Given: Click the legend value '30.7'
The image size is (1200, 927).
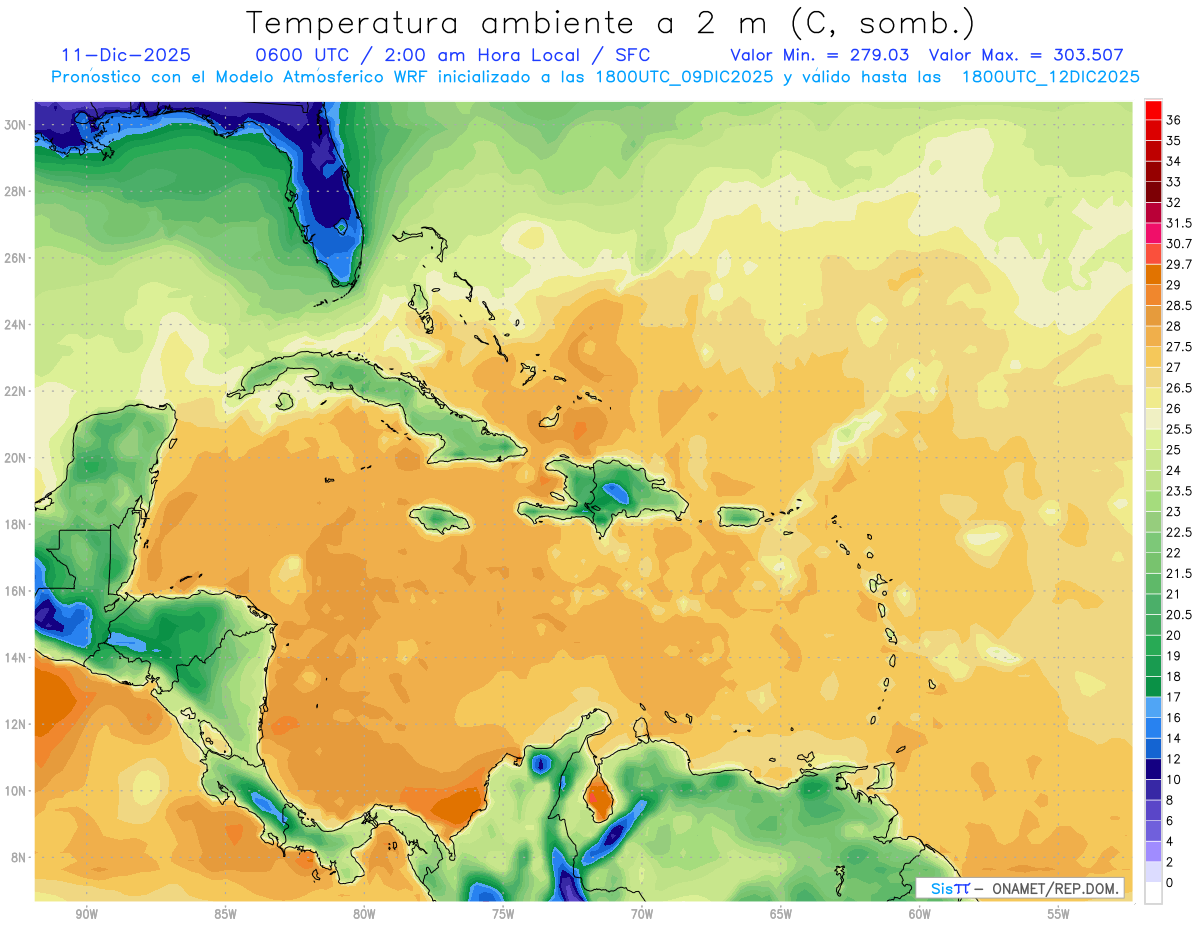Looking at the screenshot, I should 1179,244.
